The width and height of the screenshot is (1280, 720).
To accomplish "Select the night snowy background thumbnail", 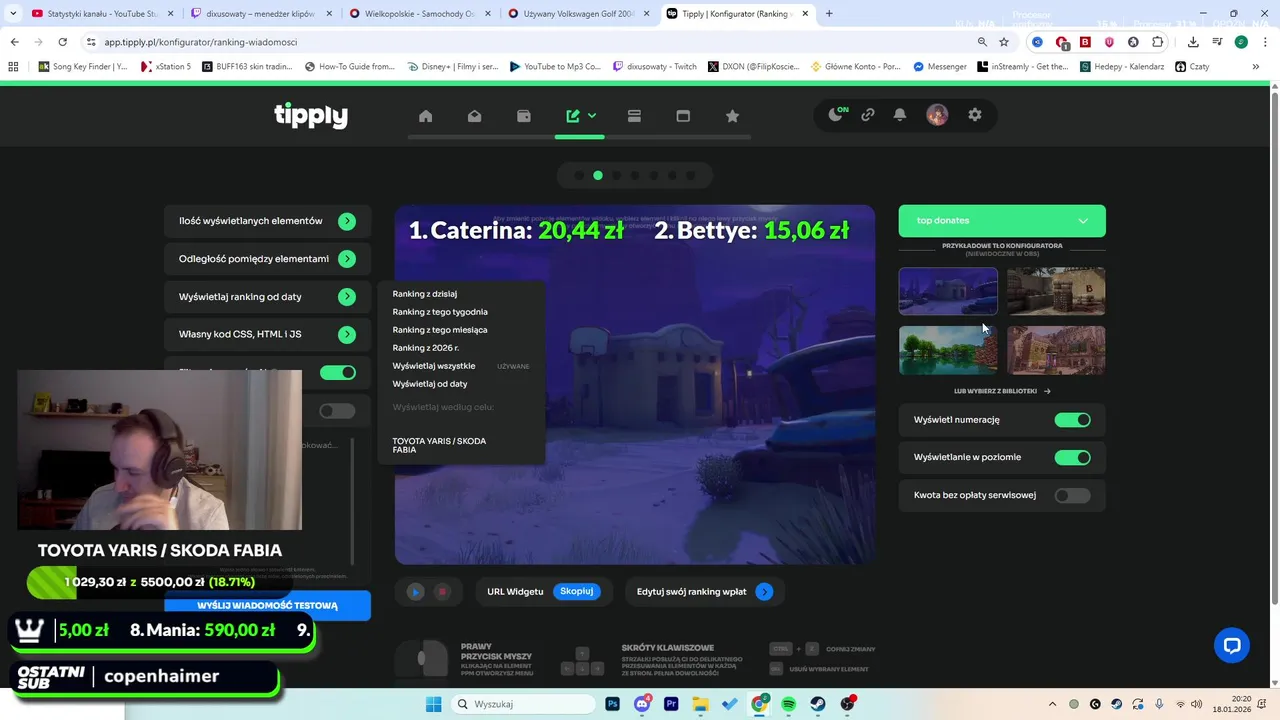I will (x=948, y=291).
